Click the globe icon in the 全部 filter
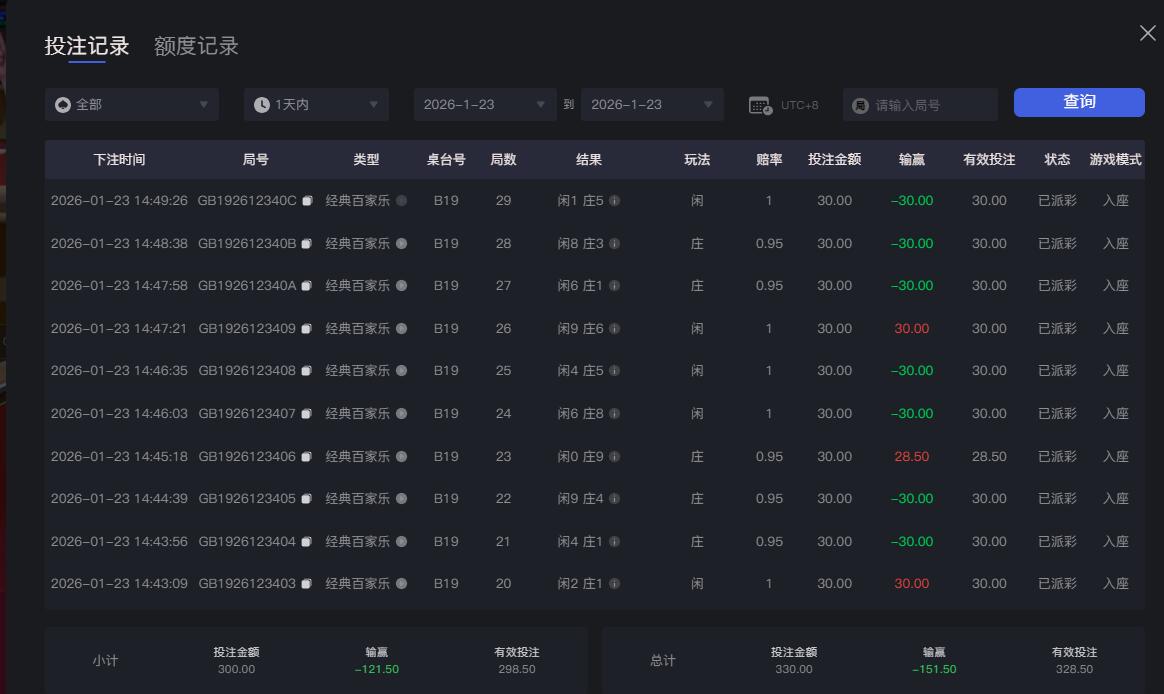Screen dimensions: 1164x694 click(x=62, y=104)
